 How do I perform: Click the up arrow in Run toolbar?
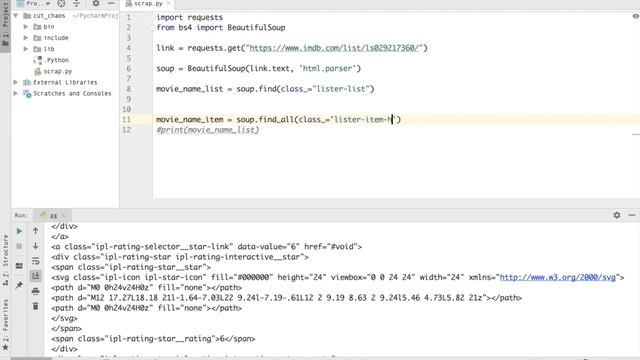tap(36, 231)
